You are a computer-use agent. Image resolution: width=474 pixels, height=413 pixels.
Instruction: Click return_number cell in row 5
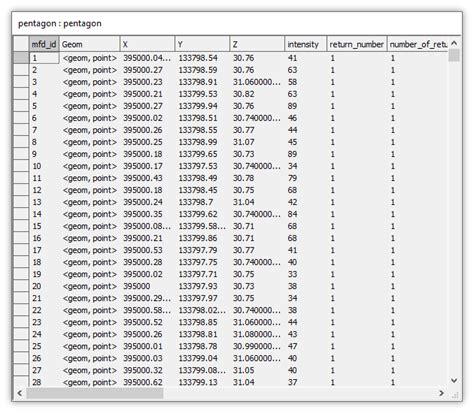357,106
